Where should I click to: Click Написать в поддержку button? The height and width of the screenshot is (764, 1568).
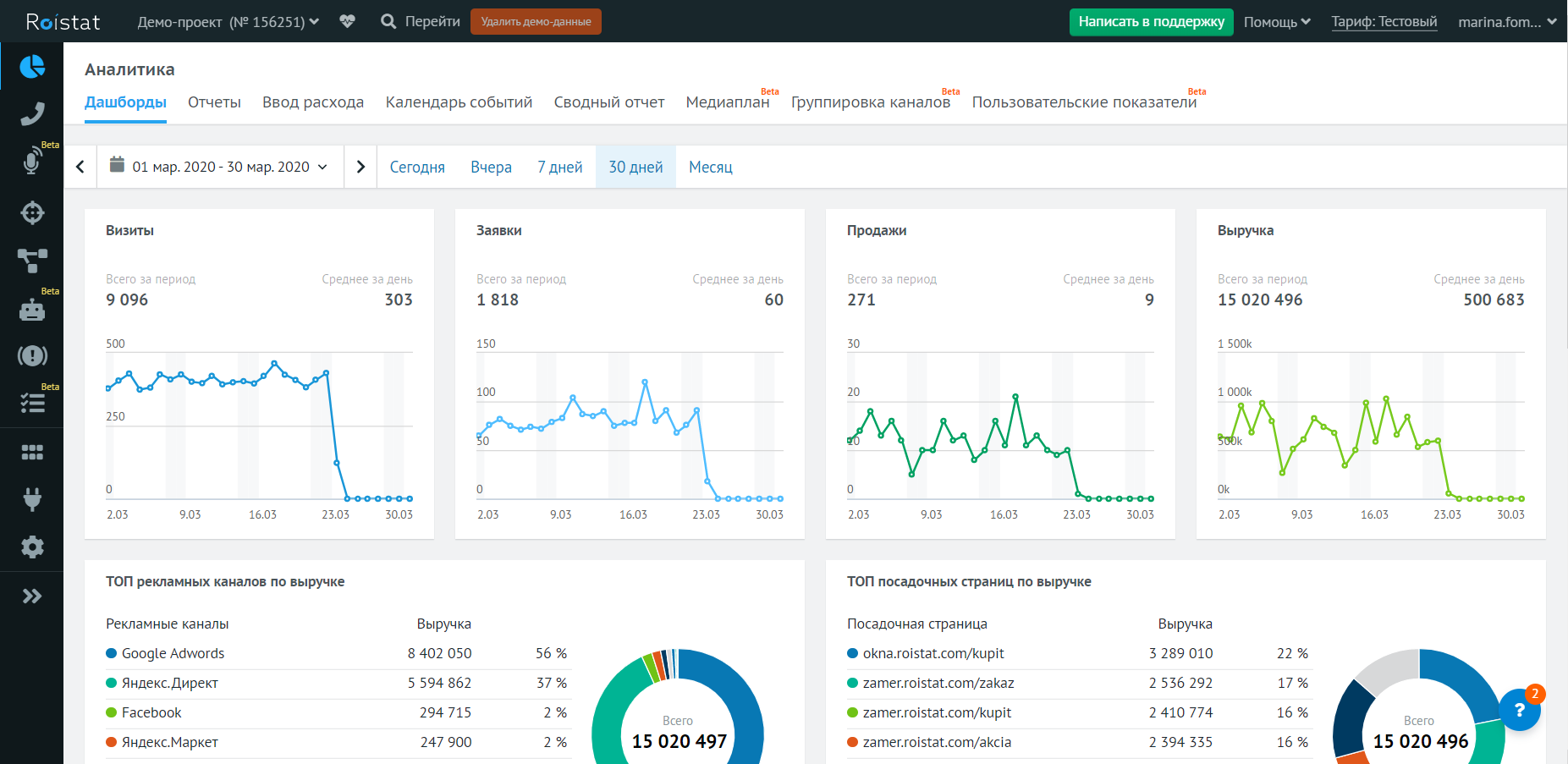pos(1151,21)
